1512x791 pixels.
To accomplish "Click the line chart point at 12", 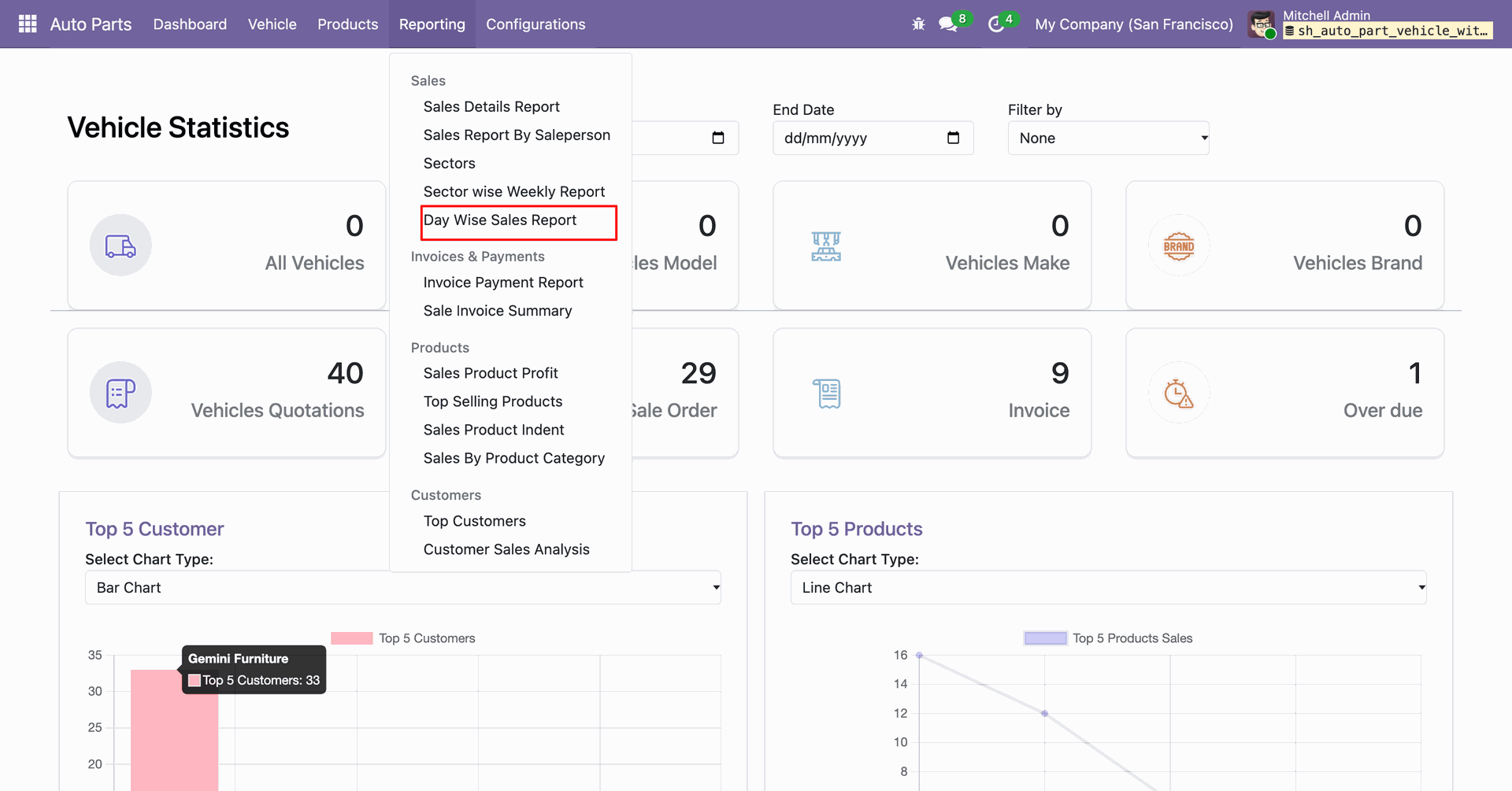I will 1044,714.
